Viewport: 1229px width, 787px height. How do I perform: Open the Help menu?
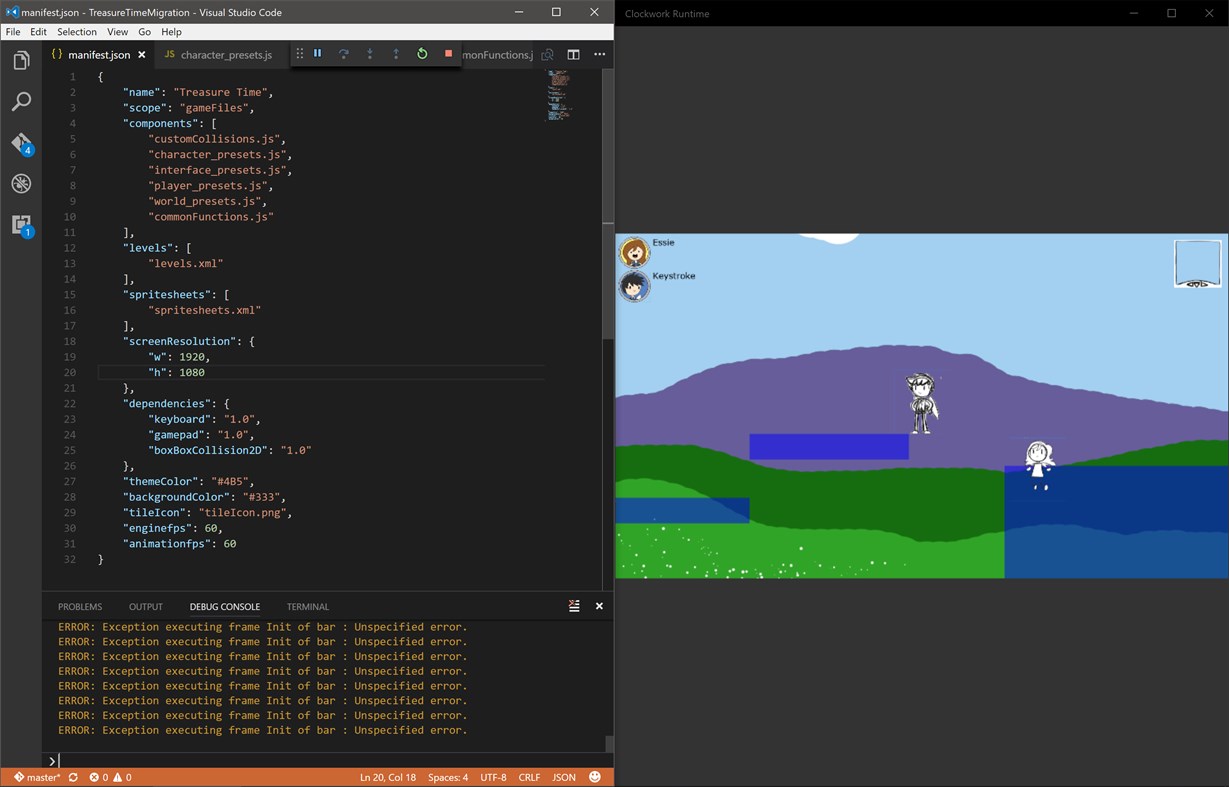pos(171,32)
